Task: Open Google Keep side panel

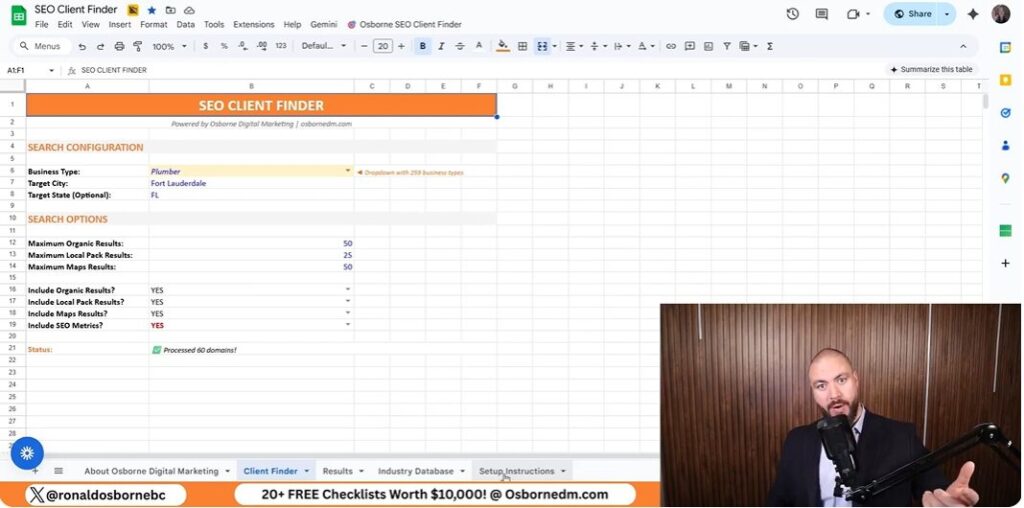Action: click(x=1005, y=80)
